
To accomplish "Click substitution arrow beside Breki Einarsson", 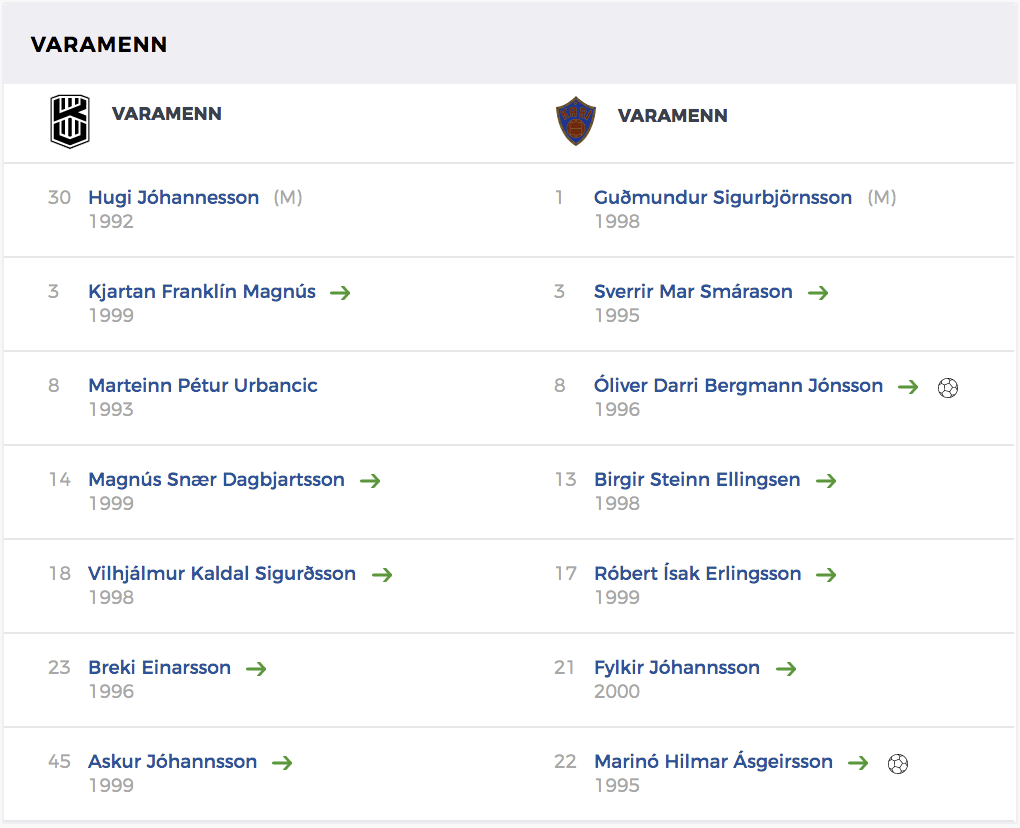I will (256, 669).
